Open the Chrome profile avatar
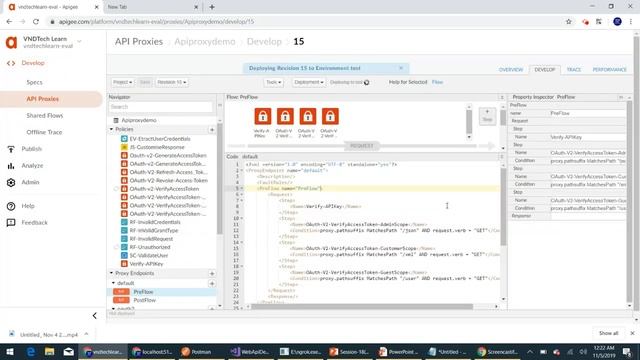This screenshot has width=640, height=360. point(617,22)
